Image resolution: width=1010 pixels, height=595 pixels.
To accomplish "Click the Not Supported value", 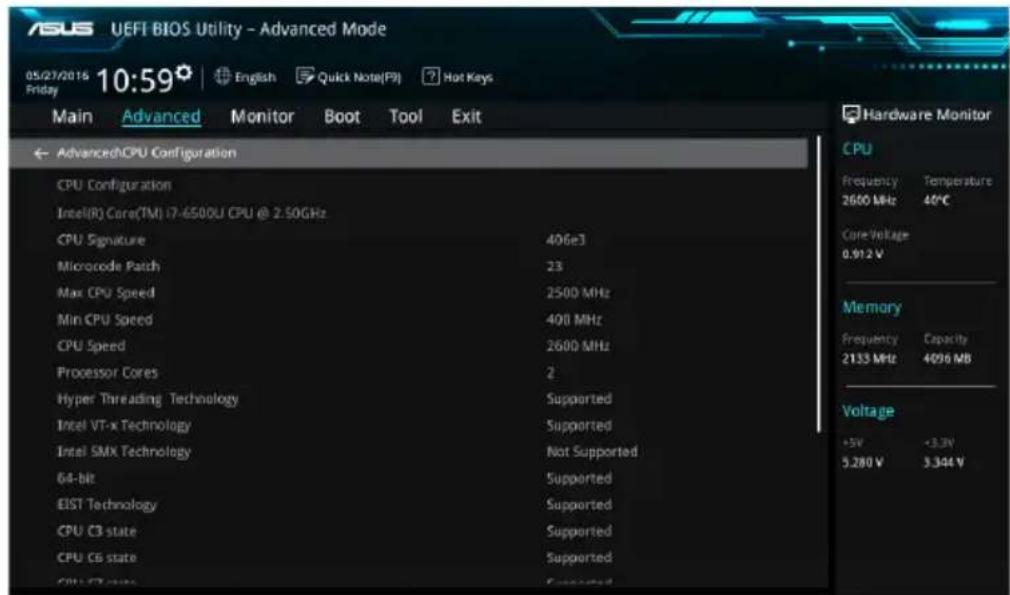I will tap(592, 452).
